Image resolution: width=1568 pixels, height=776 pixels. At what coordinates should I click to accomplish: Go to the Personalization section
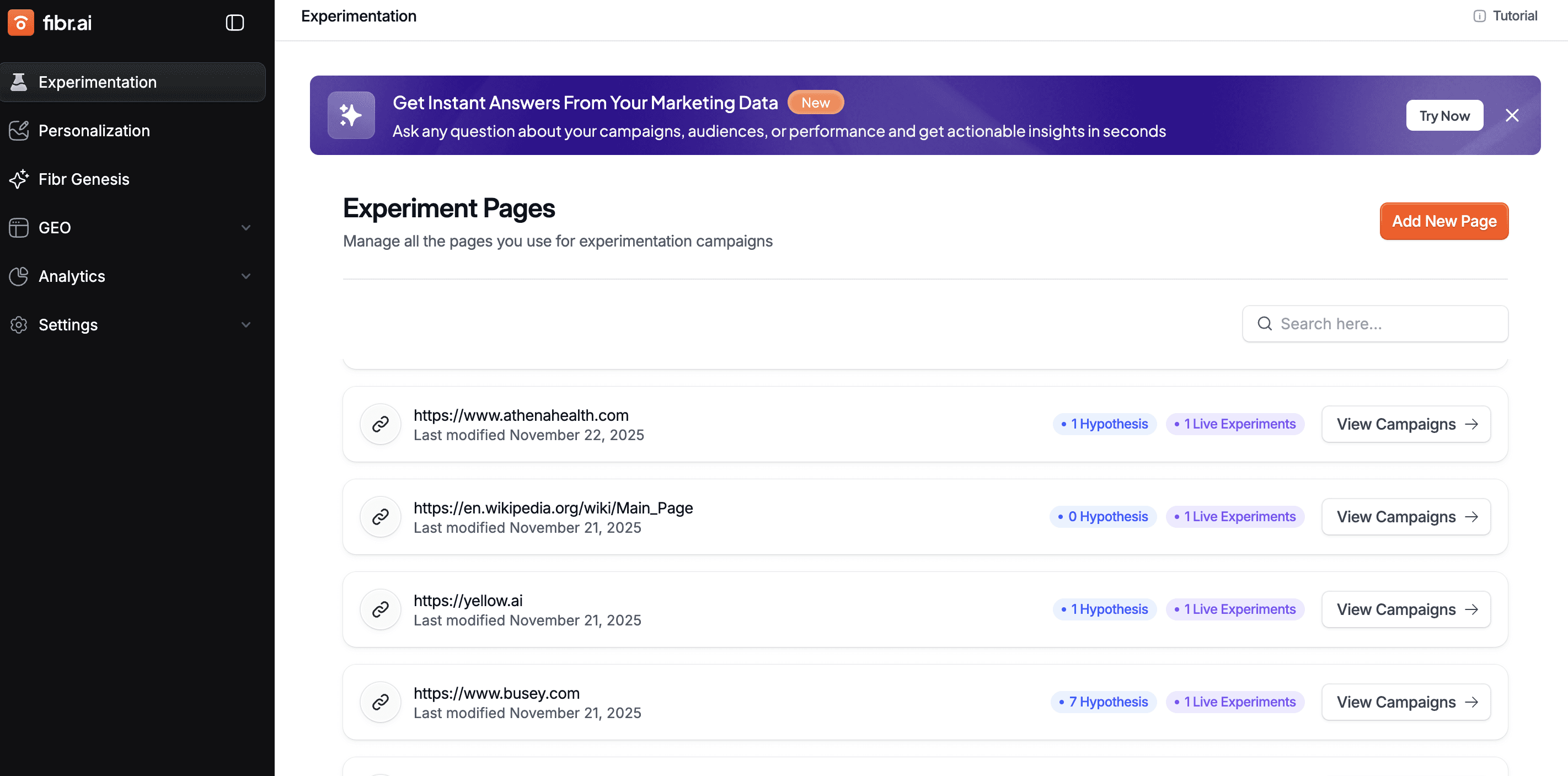click(x=94, y=130)
